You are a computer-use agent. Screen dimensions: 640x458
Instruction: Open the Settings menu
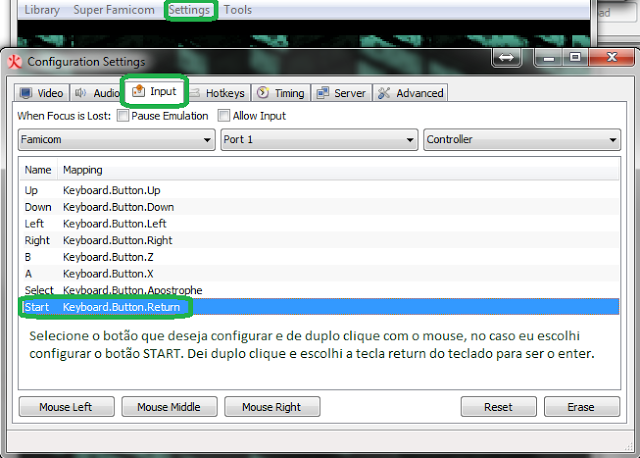coord(189,10)
